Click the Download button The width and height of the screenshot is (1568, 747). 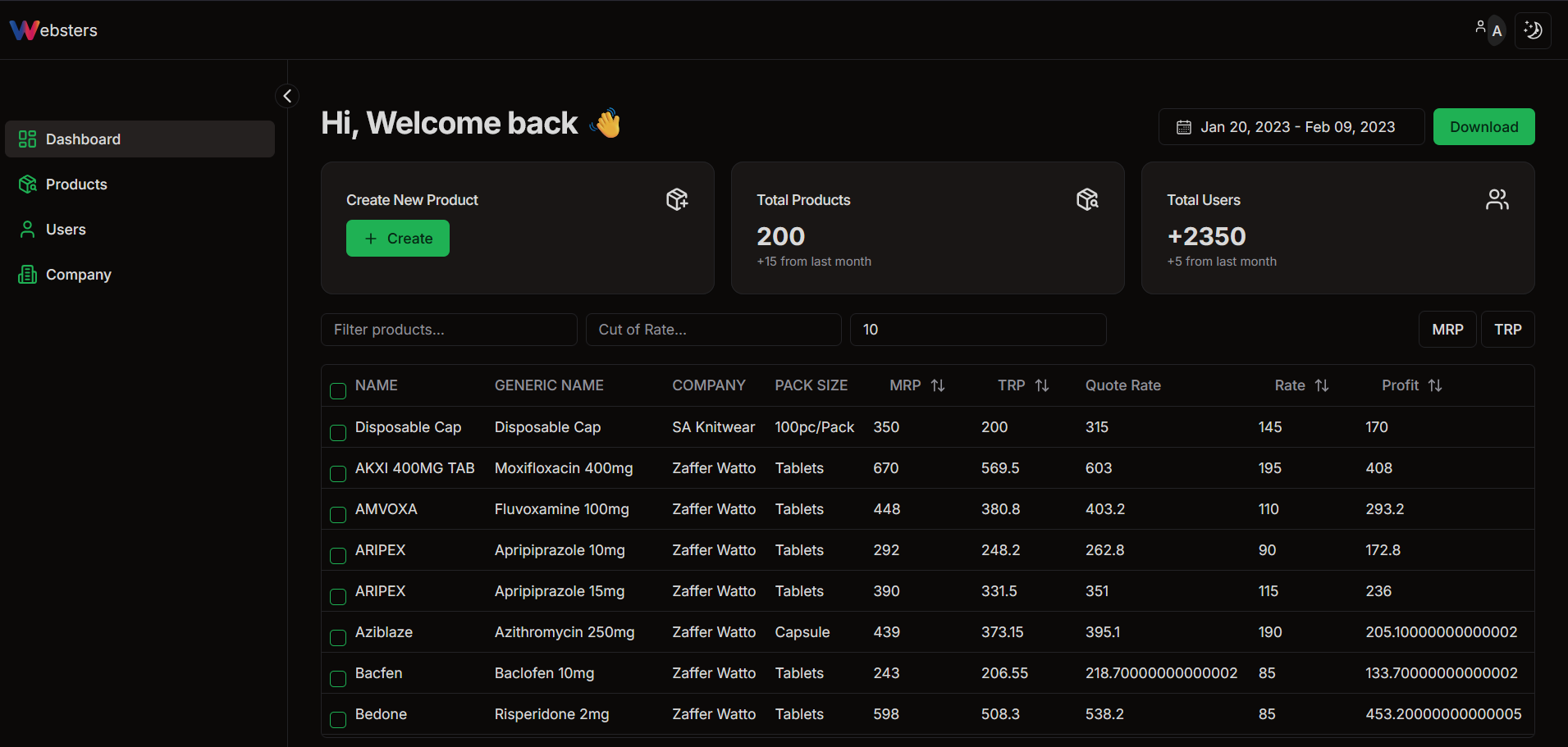tap(1483, 127)
